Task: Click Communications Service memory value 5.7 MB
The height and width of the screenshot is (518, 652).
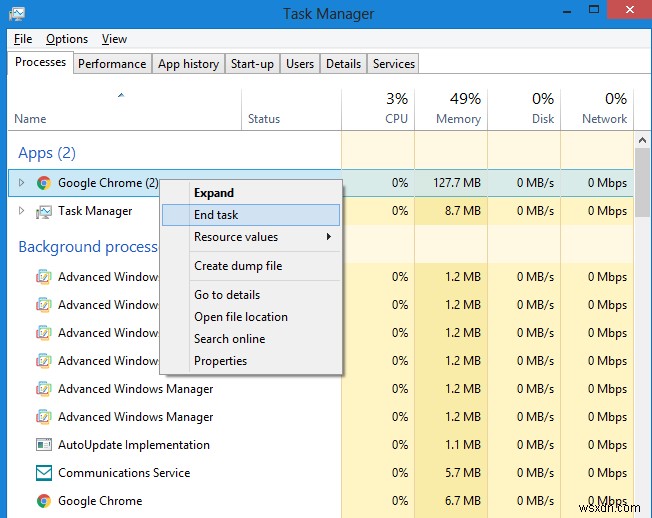Action: 462,473
